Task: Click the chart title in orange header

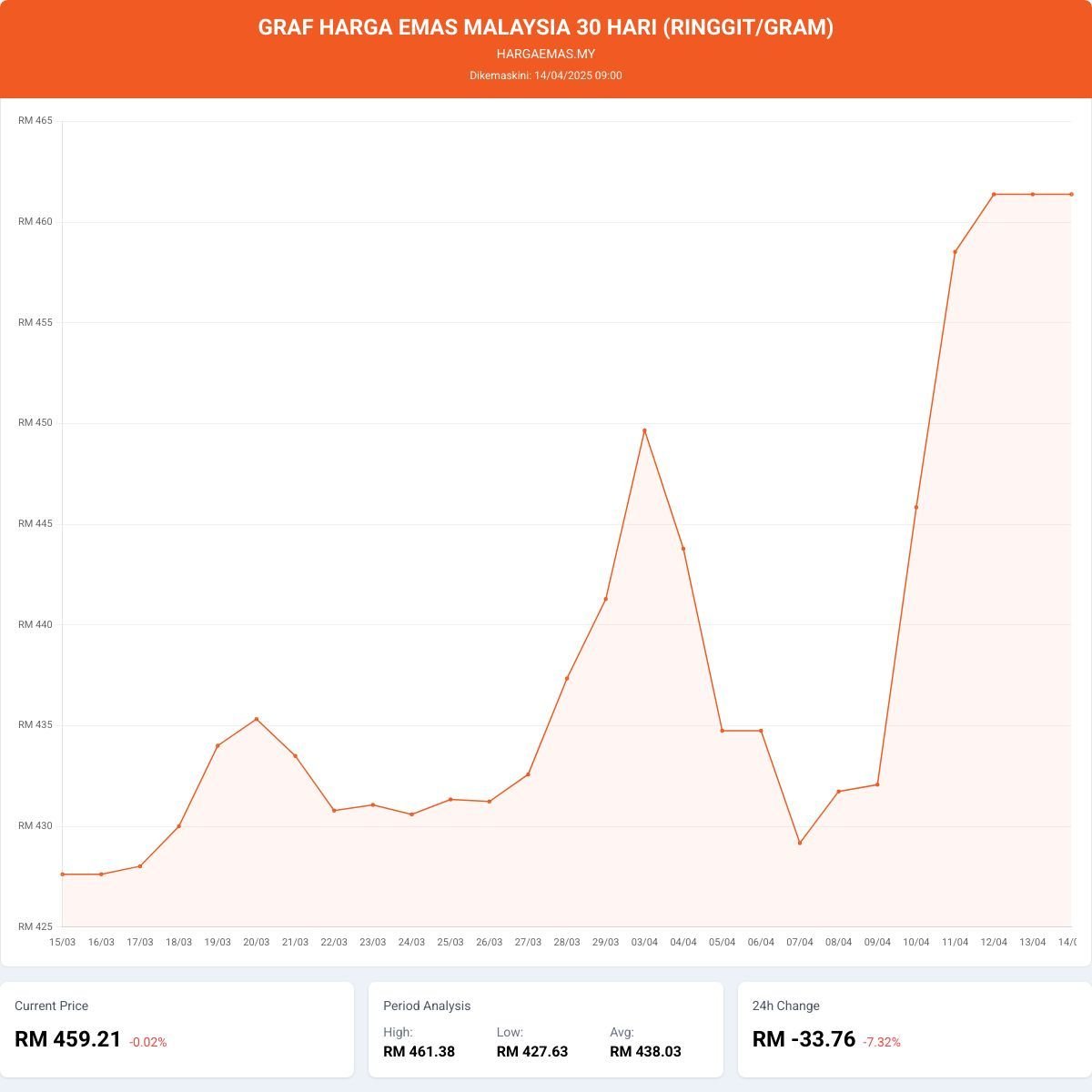Action: pyautogui.click(x=546, y=27)
